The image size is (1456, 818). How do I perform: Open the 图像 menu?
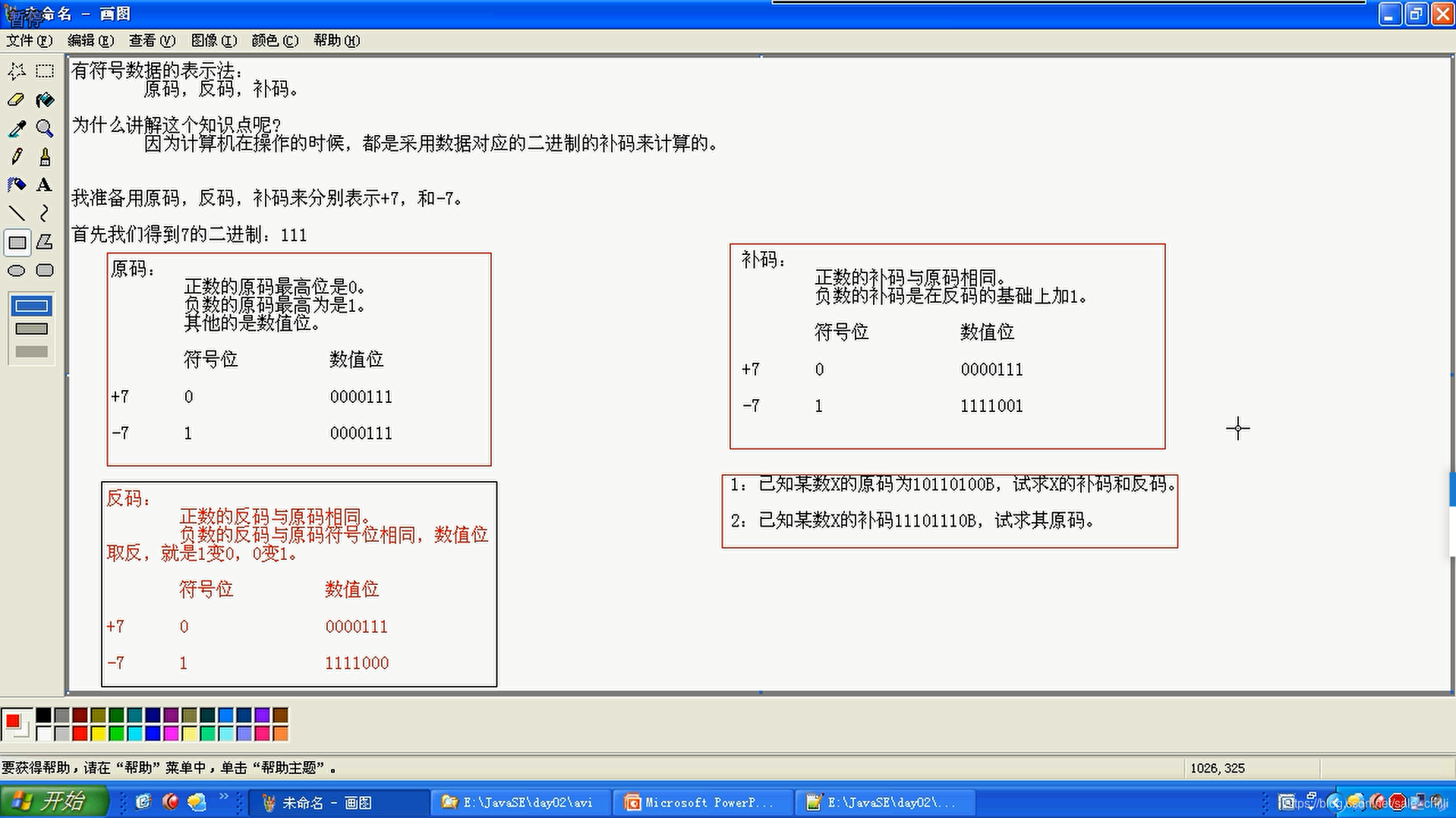(x=213, y=40)
